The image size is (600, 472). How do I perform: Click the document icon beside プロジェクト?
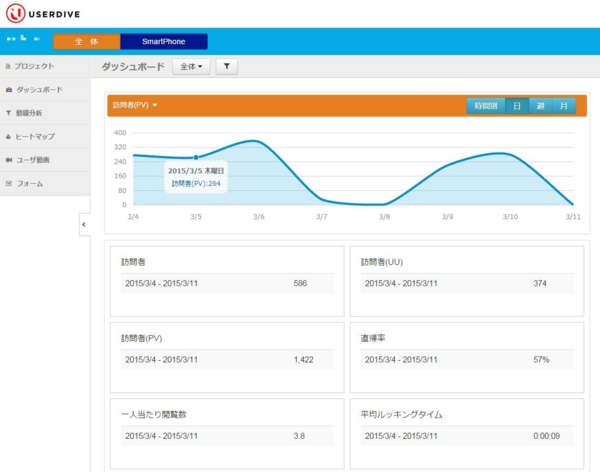click(x=8, y=66)
